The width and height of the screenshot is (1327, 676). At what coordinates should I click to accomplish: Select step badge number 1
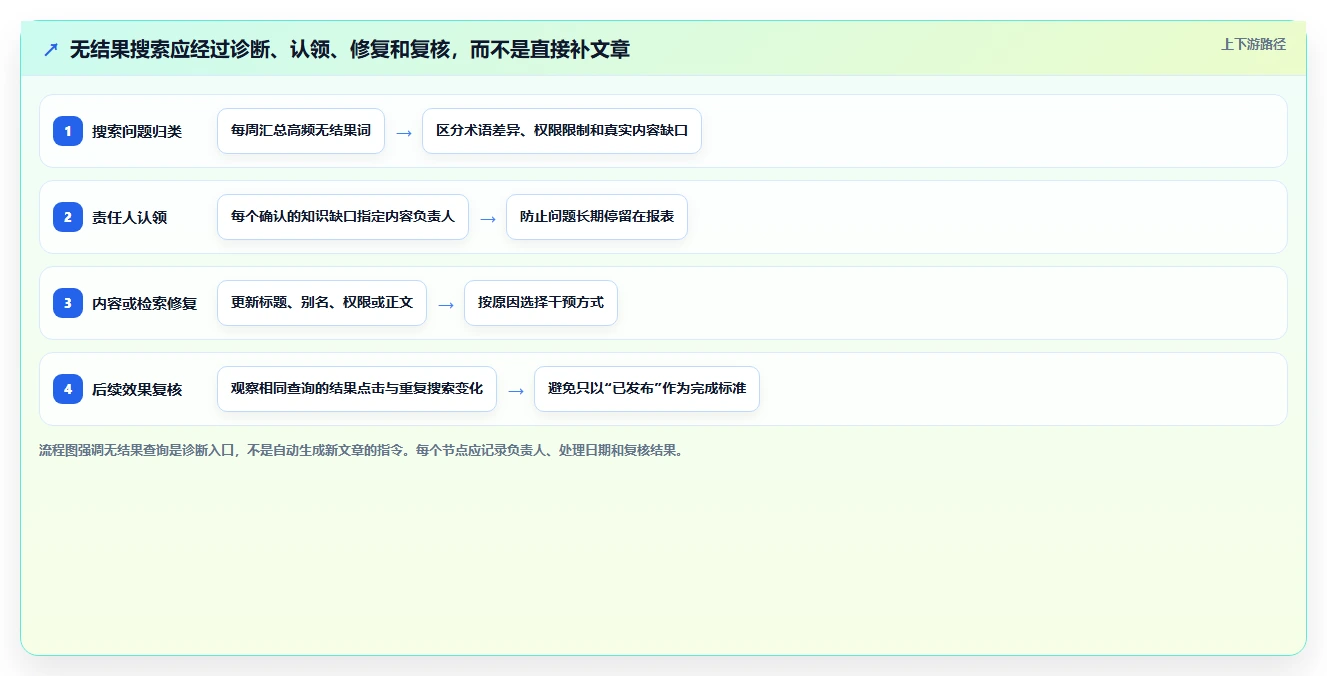click(x=68, y=131)
